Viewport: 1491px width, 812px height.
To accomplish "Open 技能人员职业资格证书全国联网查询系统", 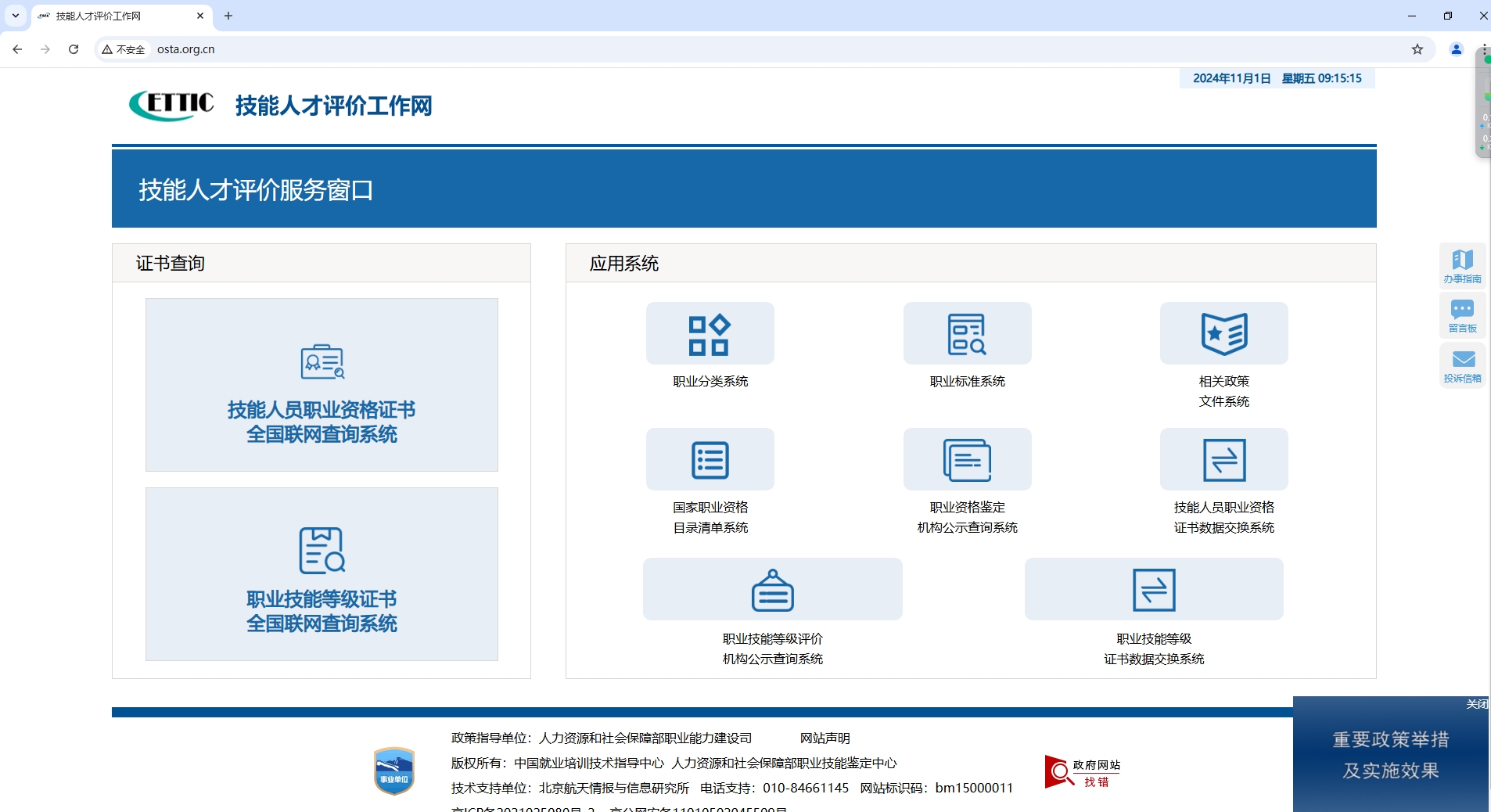I will coord(322,385).
